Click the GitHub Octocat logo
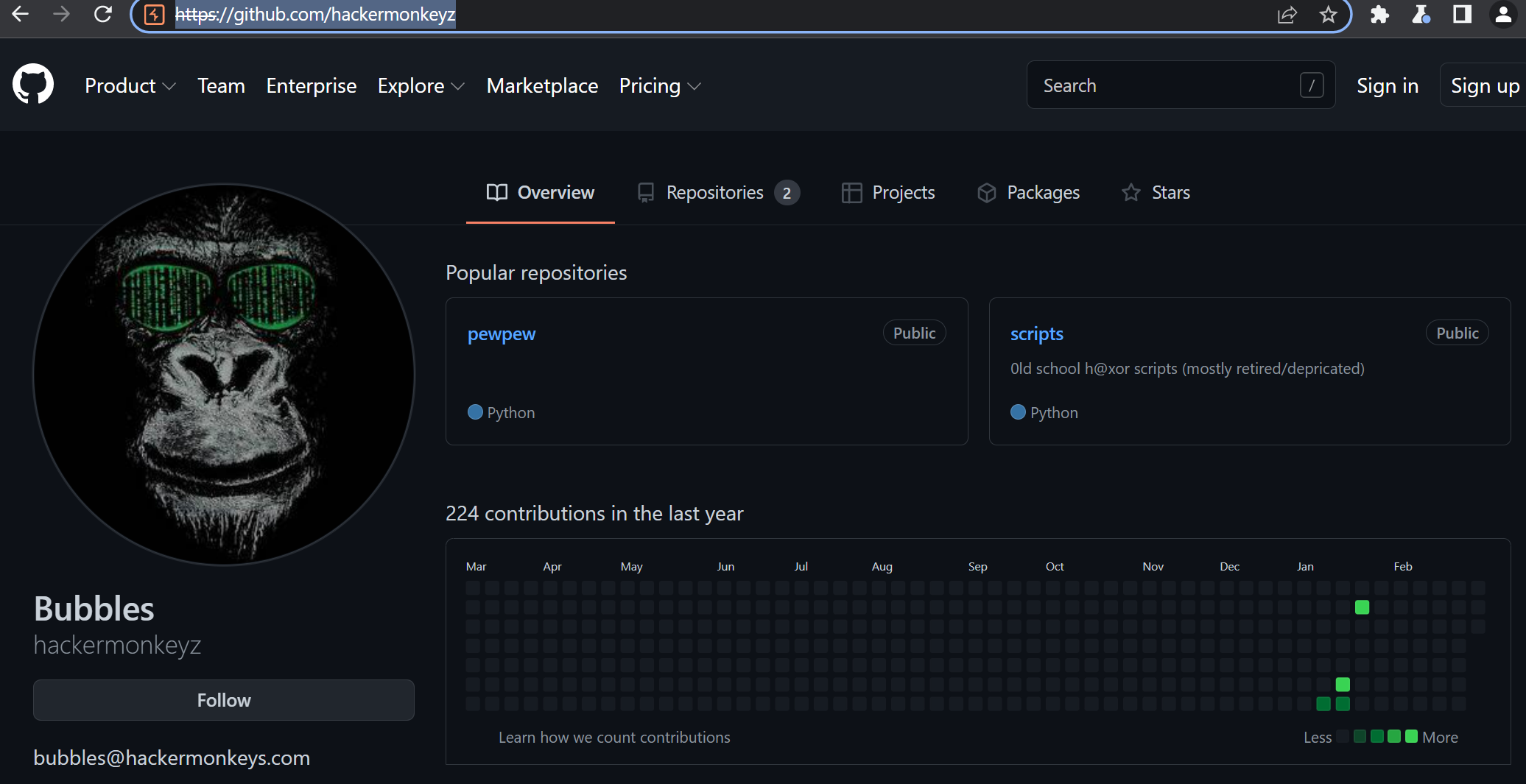The width and height of the screenshot is (1526, 784). coord(33,85)
